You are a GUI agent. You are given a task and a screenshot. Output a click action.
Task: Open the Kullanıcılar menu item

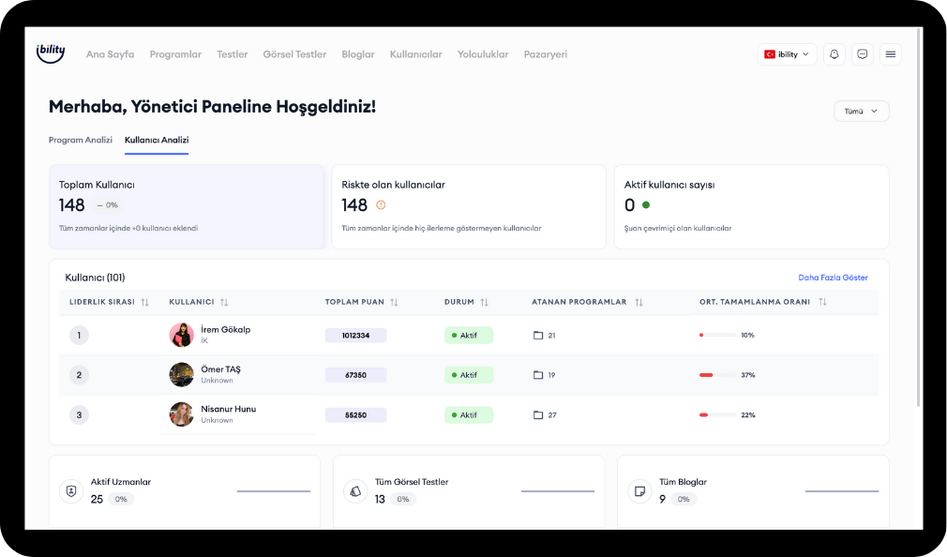415,54
